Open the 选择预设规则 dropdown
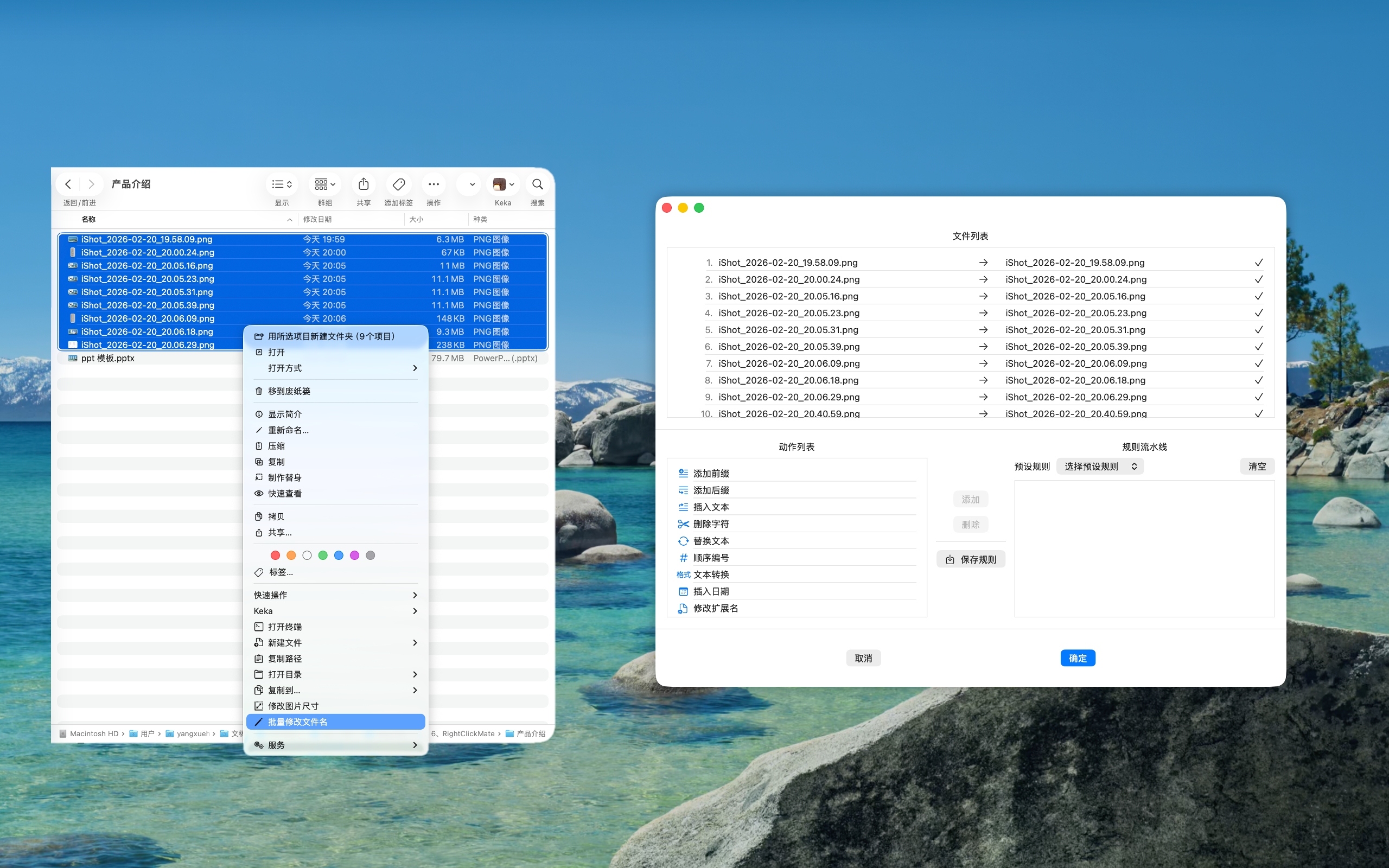The width and height of the screenshot is (1389, 868). point(1099,465)
